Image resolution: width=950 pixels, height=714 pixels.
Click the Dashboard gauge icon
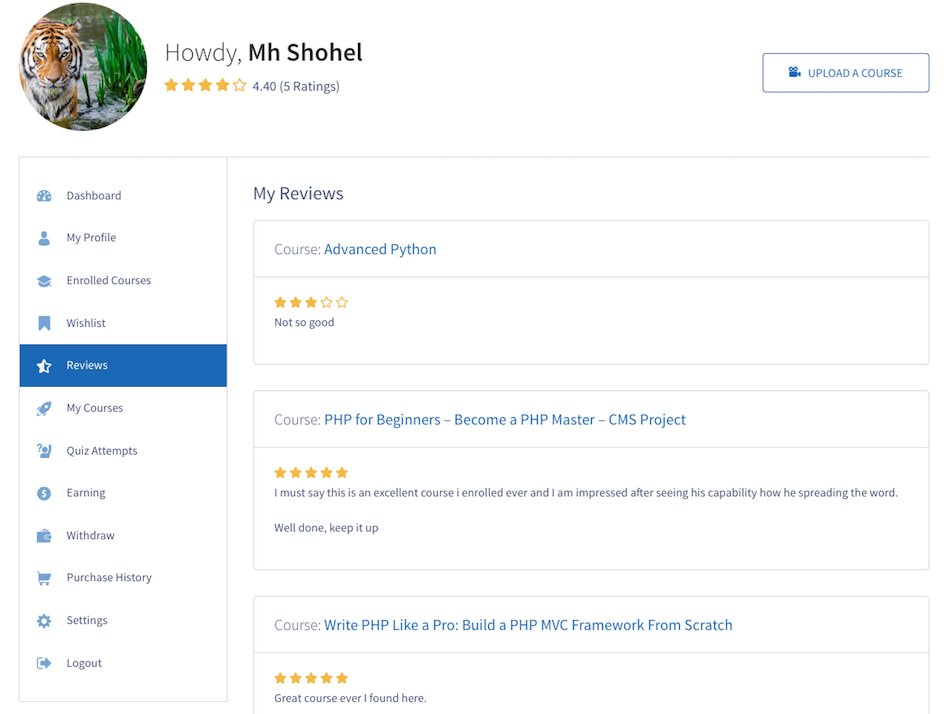[x=44, y=196]
